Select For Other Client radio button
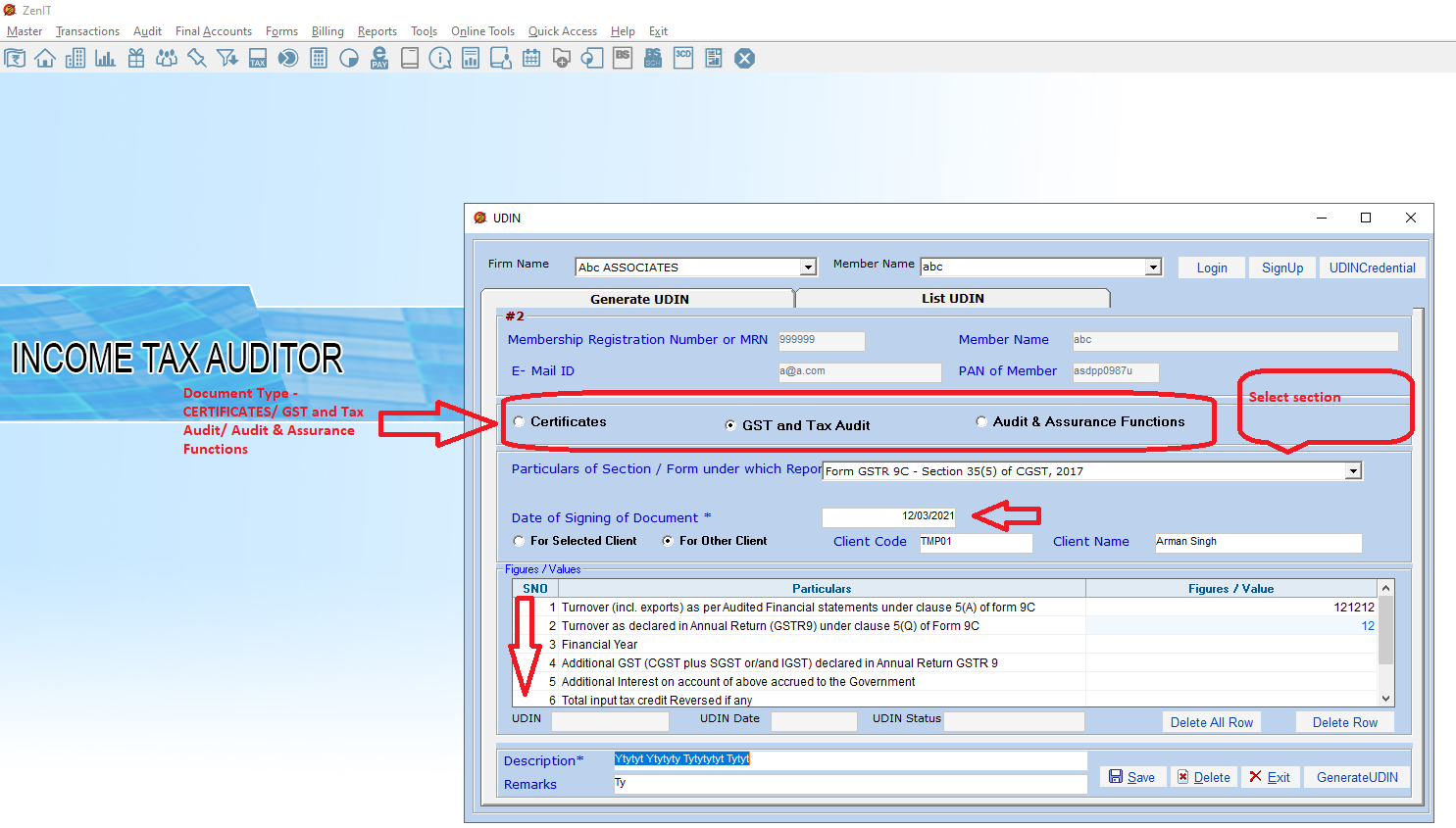Image resolution: width=1456 pixels, height=828 pixels. [668, 541]
